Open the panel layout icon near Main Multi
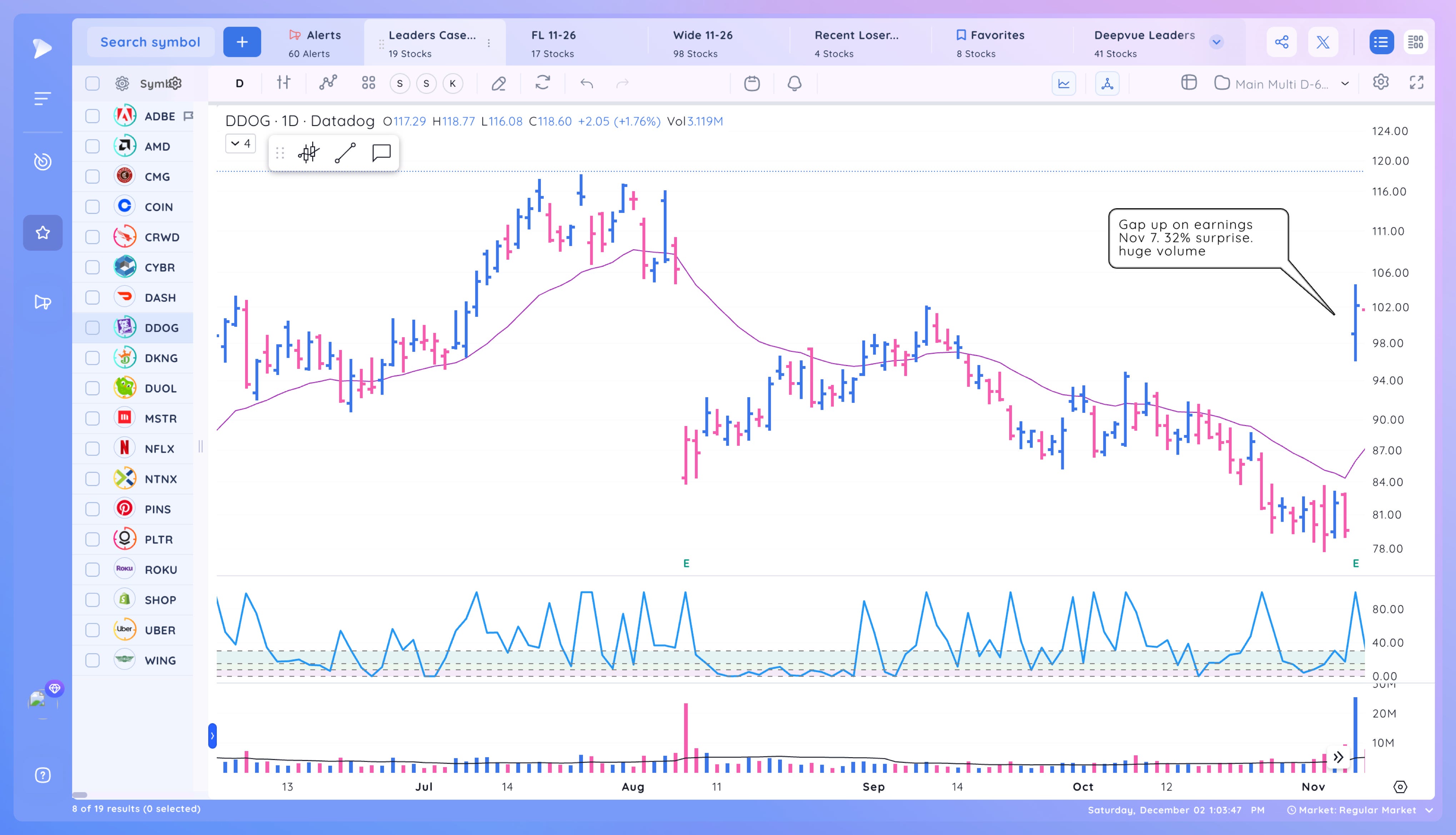 [1189, 83]
